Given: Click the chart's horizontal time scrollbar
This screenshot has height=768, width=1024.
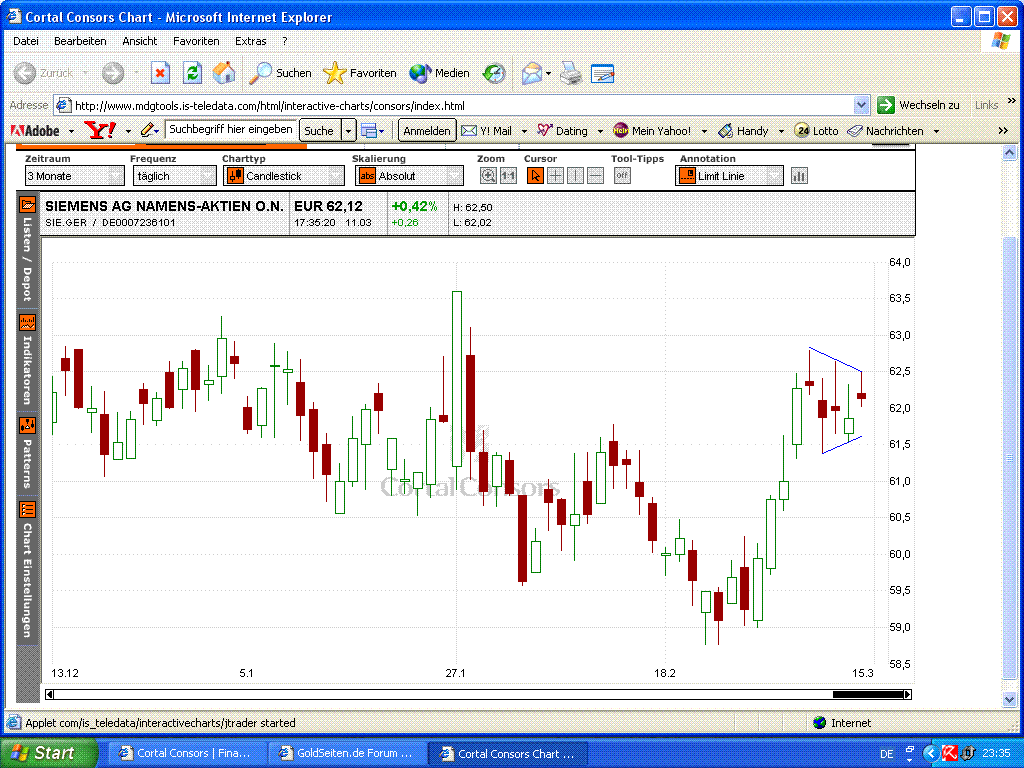Looking at the screenshot, I should point(478,694).
